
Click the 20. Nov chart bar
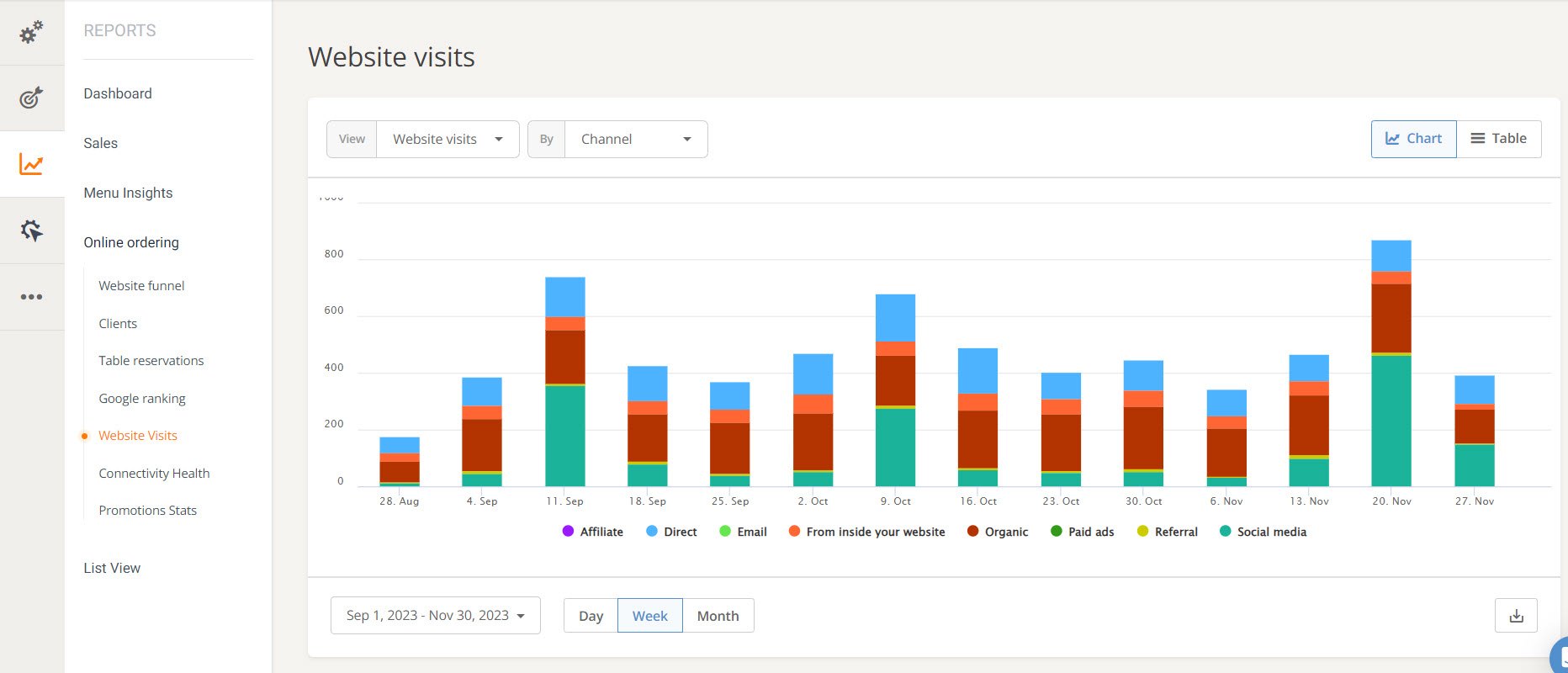(1391, 379)
